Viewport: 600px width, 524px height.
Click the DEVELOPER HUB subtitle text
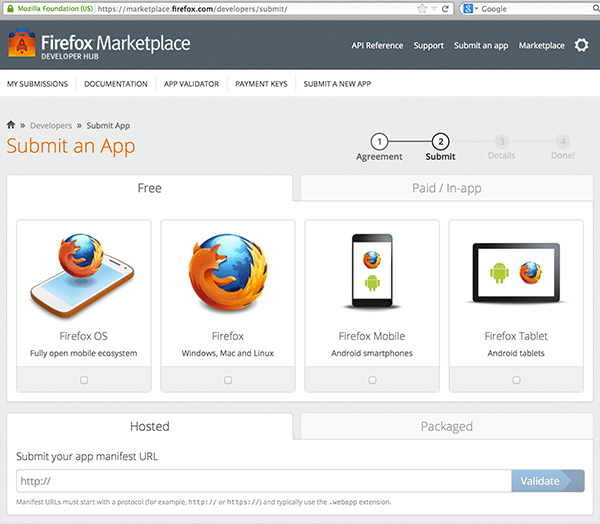[x=70, y=57]
